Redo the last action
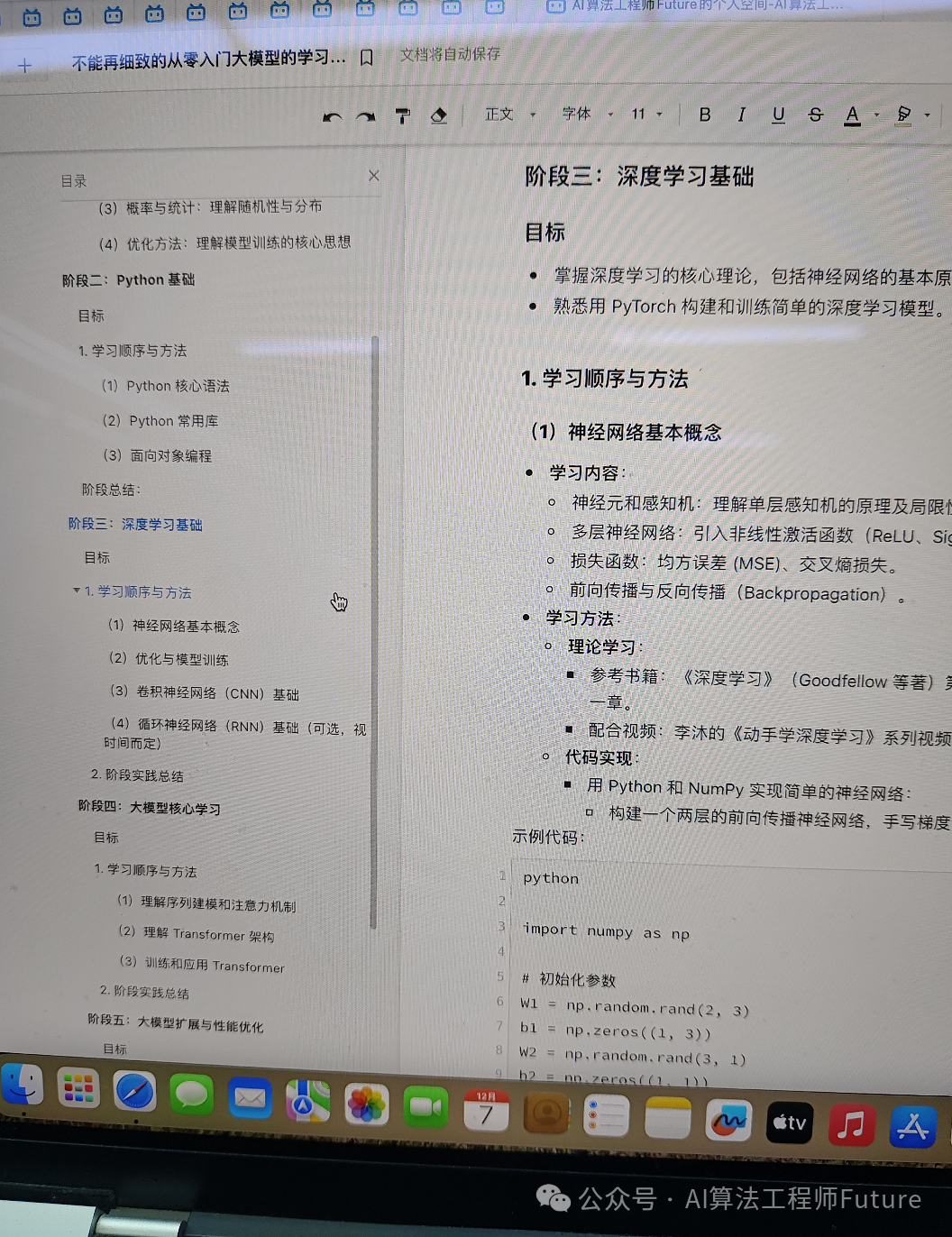The height and width of the screenshot is (1237, 952). tap(365, 117)
